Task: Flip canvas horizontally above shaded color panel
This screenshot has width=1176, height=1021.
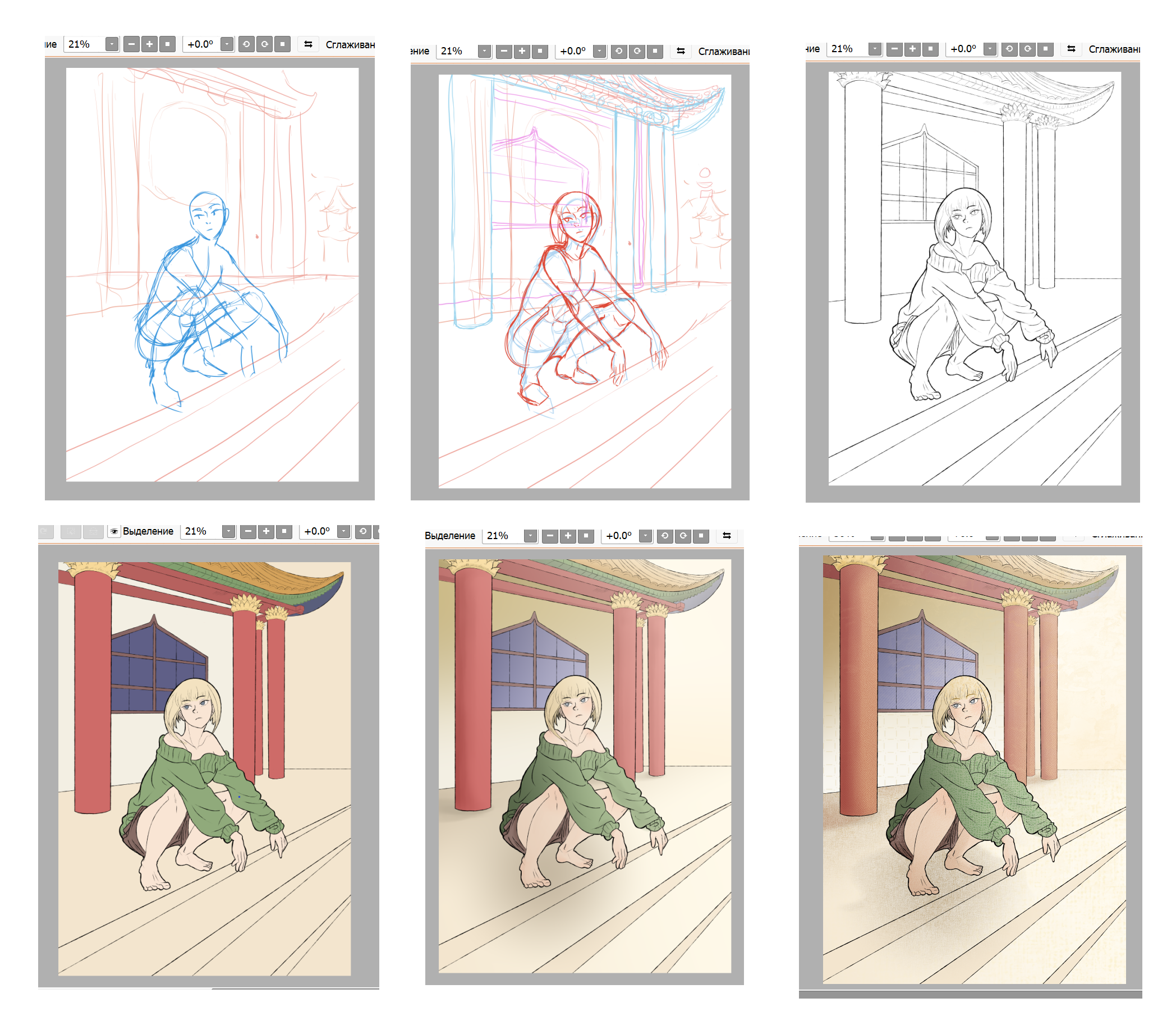Action: [x=727, y=536]
